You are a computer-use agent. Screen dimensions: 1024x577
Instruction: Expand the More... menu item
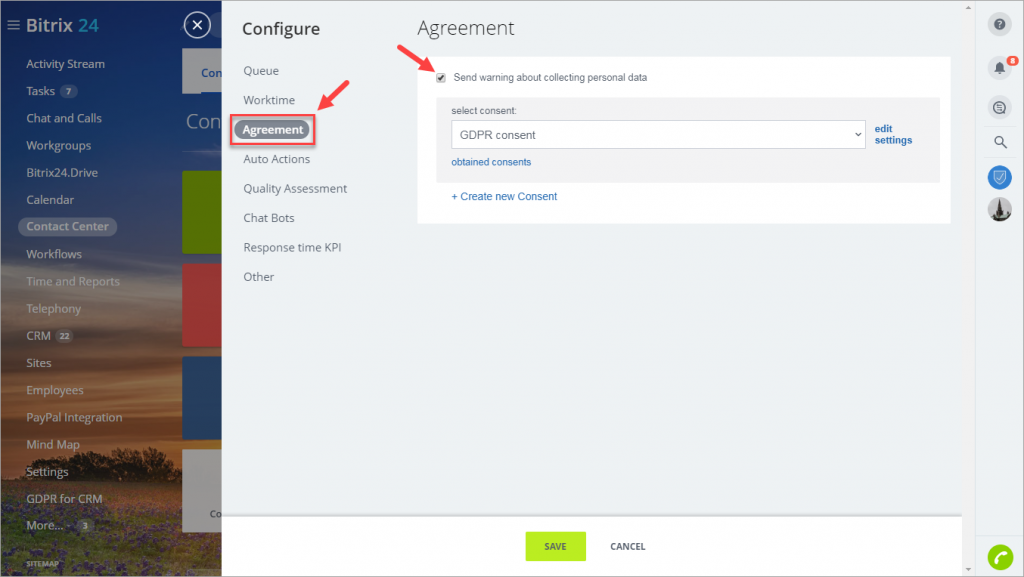tap(44, 525)
